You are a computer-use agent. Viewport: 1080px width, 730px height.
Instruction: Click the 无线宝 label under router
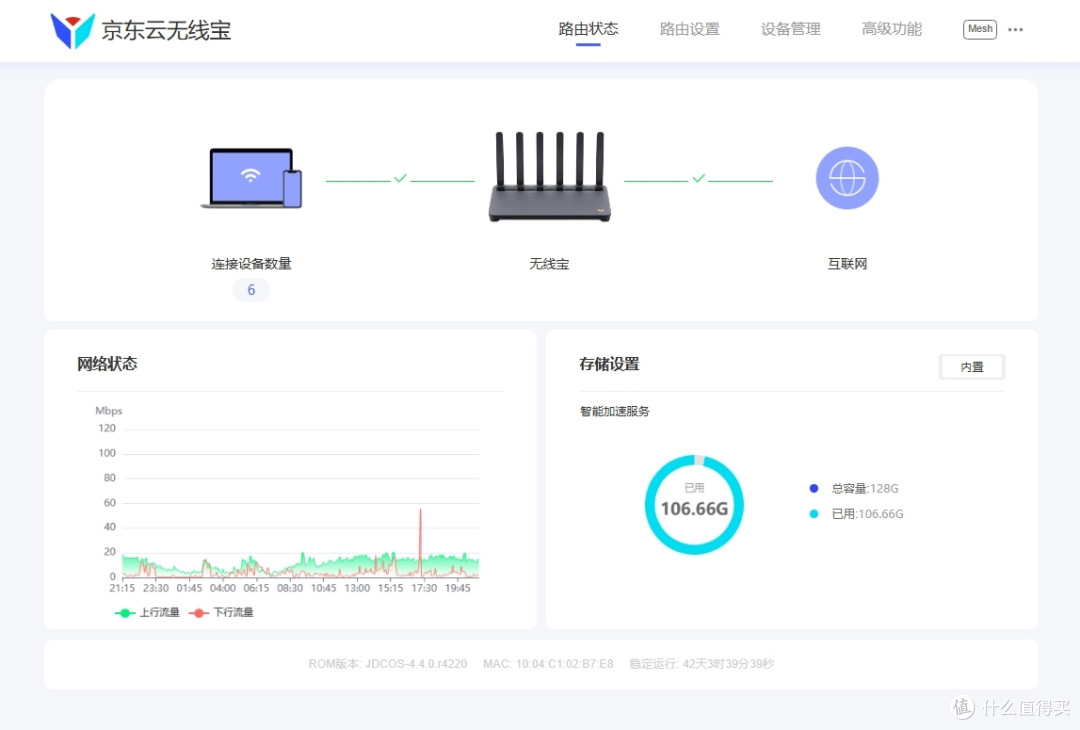[x=549, y=264]
